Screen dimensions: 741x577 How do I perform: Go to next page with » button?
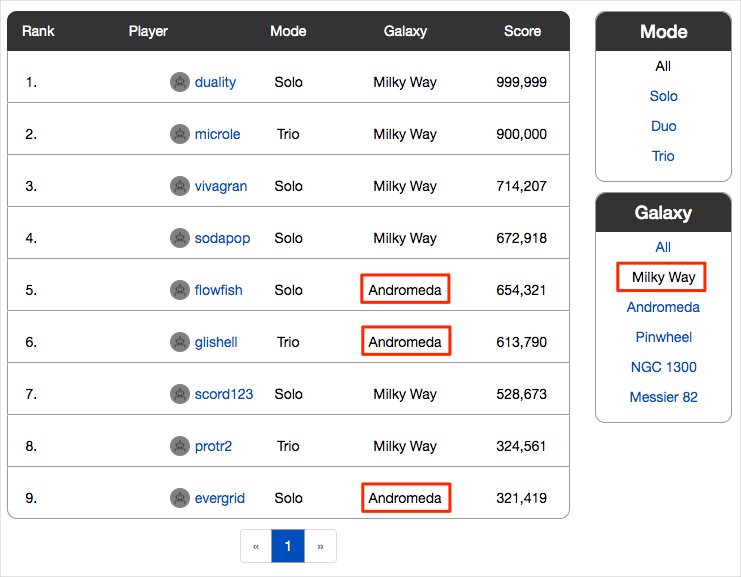(x=320, y=546)
